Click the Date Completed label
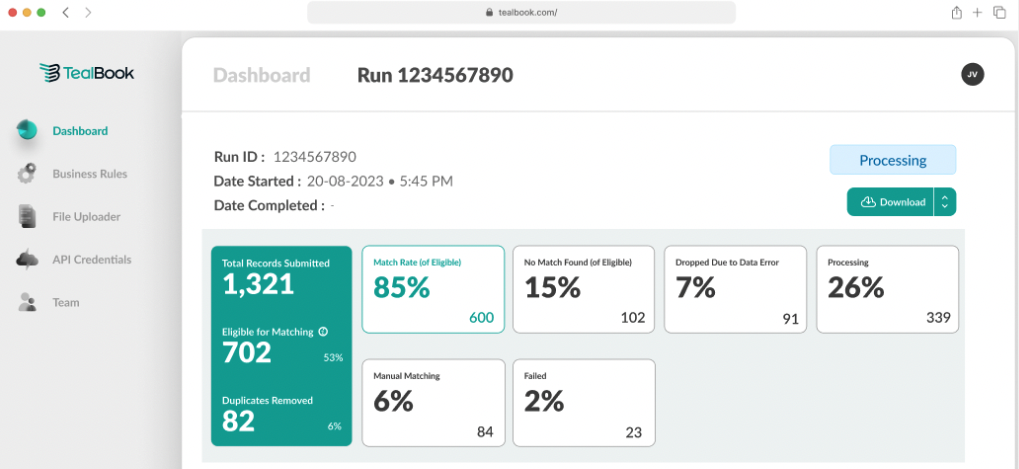This screenshot has width=1019, height=469. click(x=269, y=206)
